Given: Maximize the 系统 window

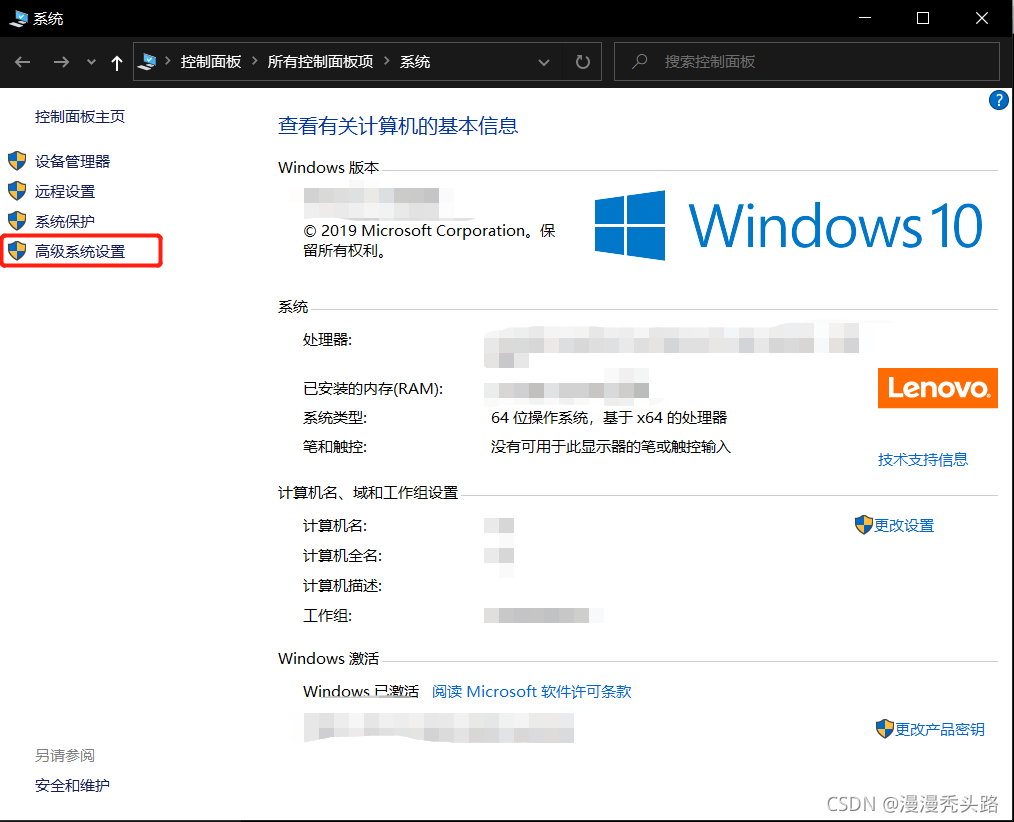Looking at the screenshot, I should tap(923, 18).
